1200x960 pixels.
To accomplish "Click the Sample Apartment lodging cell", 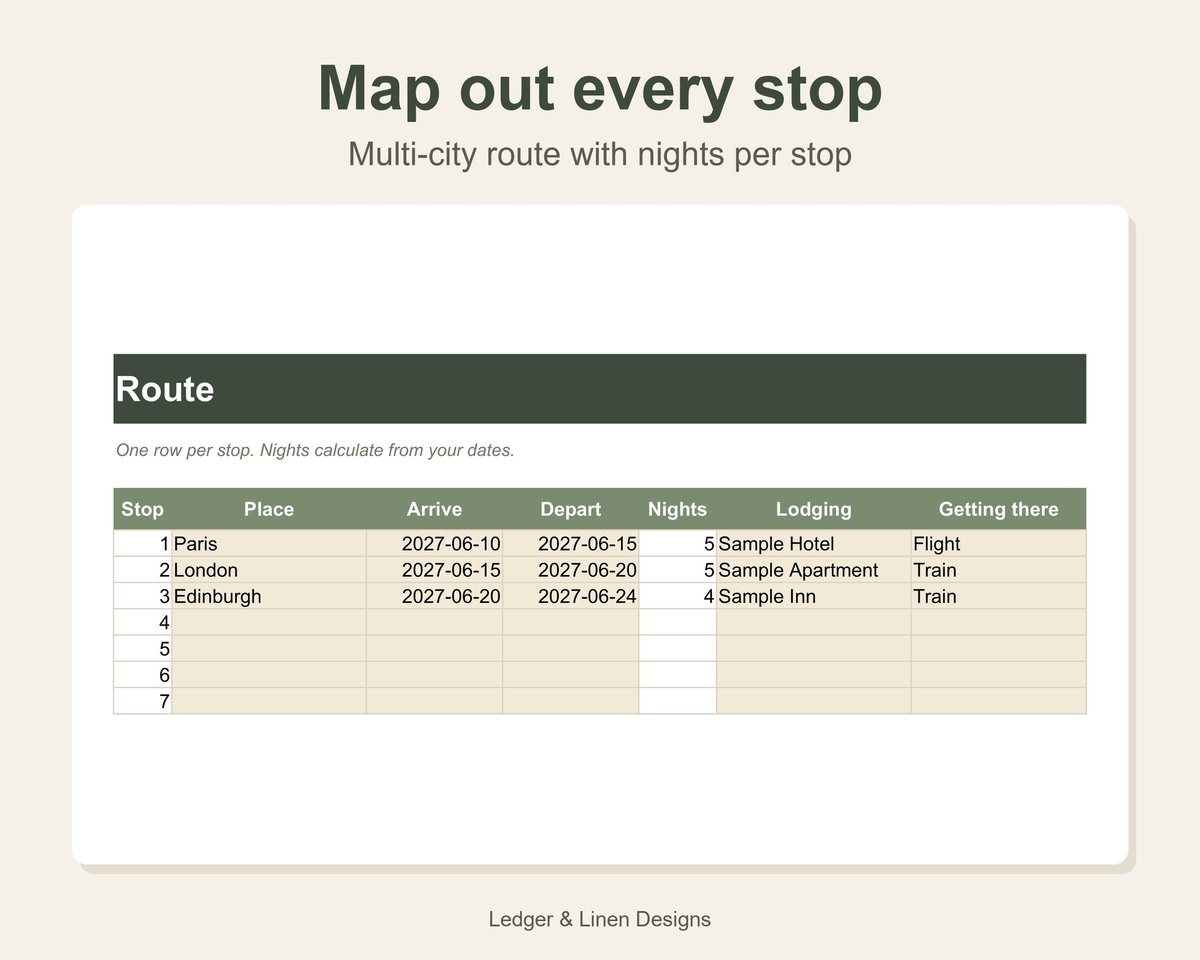I will [x=814, y=570].
